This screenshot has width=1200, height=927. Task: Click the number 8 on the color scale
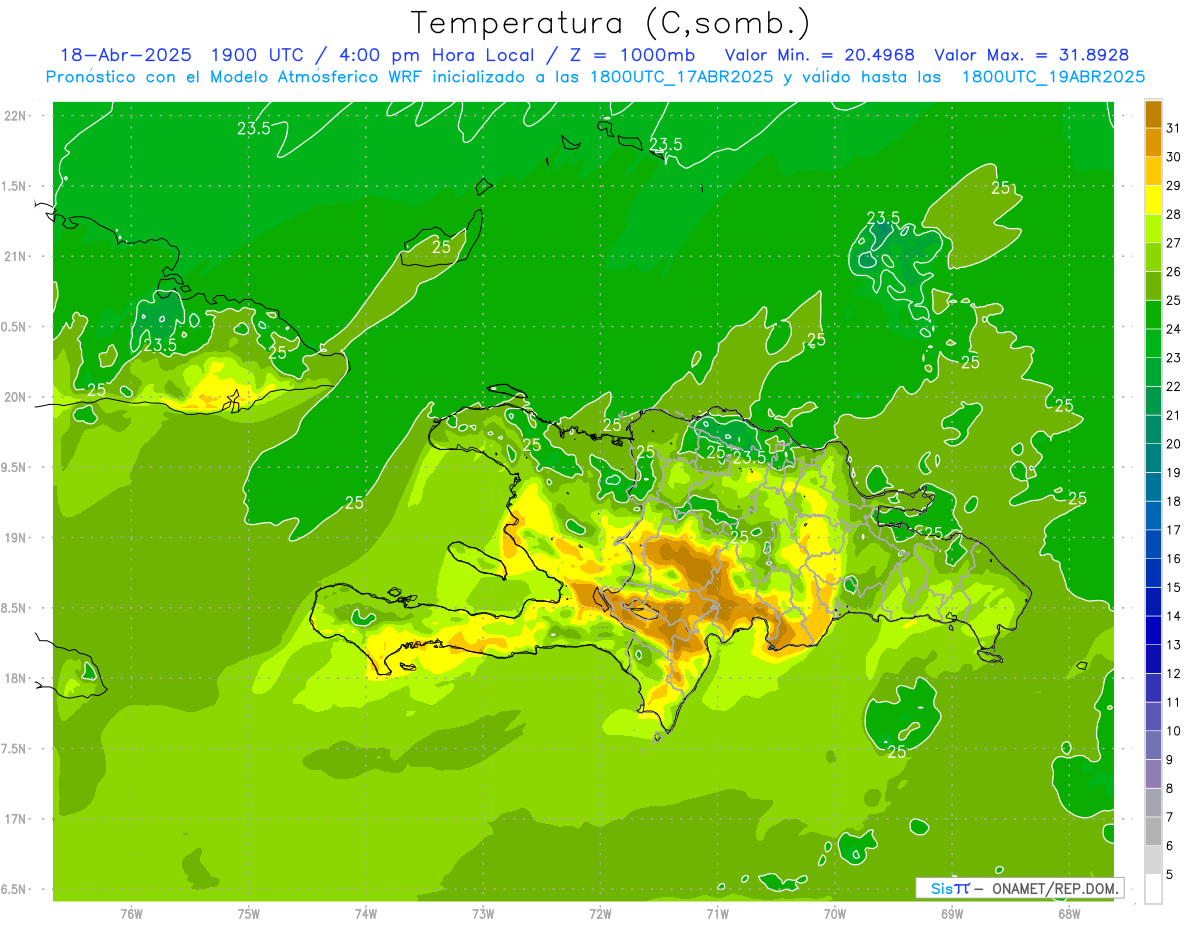pyautogui.click(x=1170, y=789)
